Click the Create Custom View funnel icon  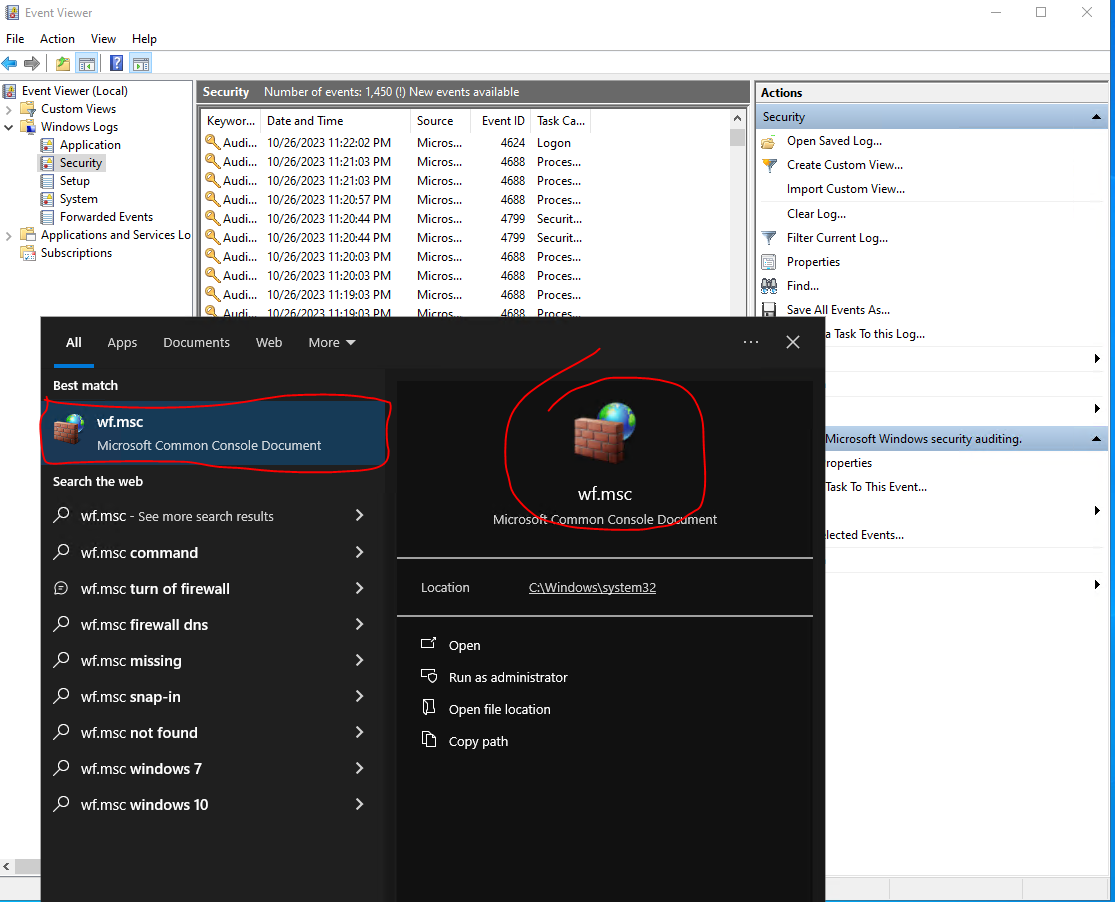coord(769,165)
